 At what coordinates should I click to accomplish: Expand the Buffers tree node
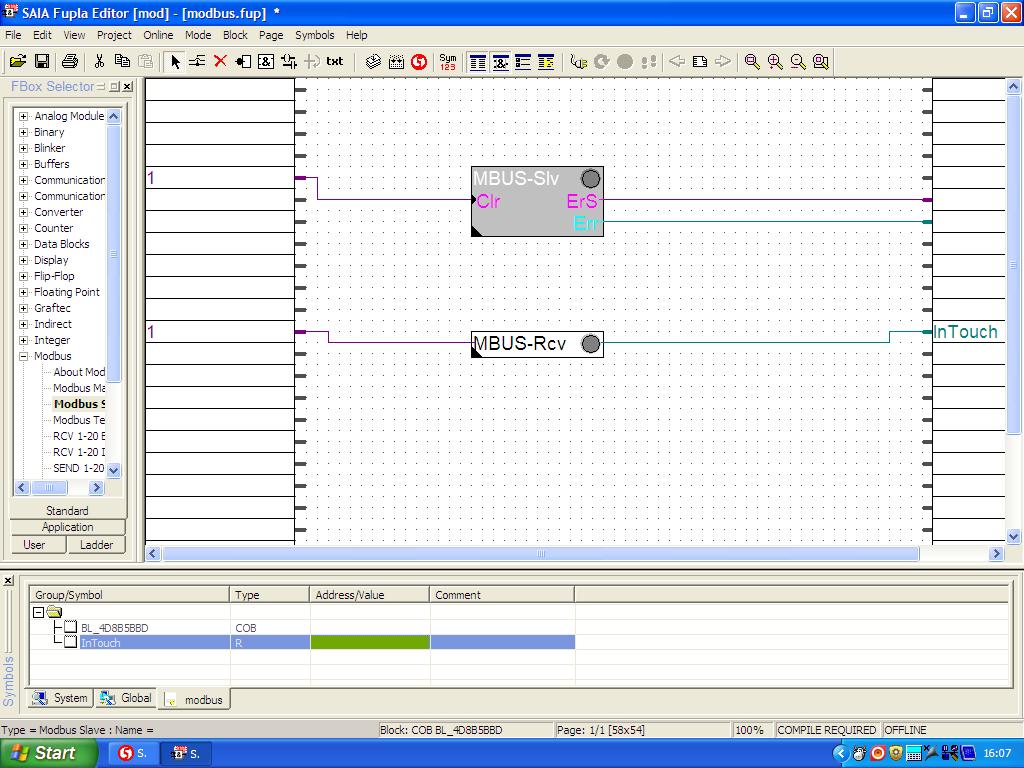(x=24, y=164)
